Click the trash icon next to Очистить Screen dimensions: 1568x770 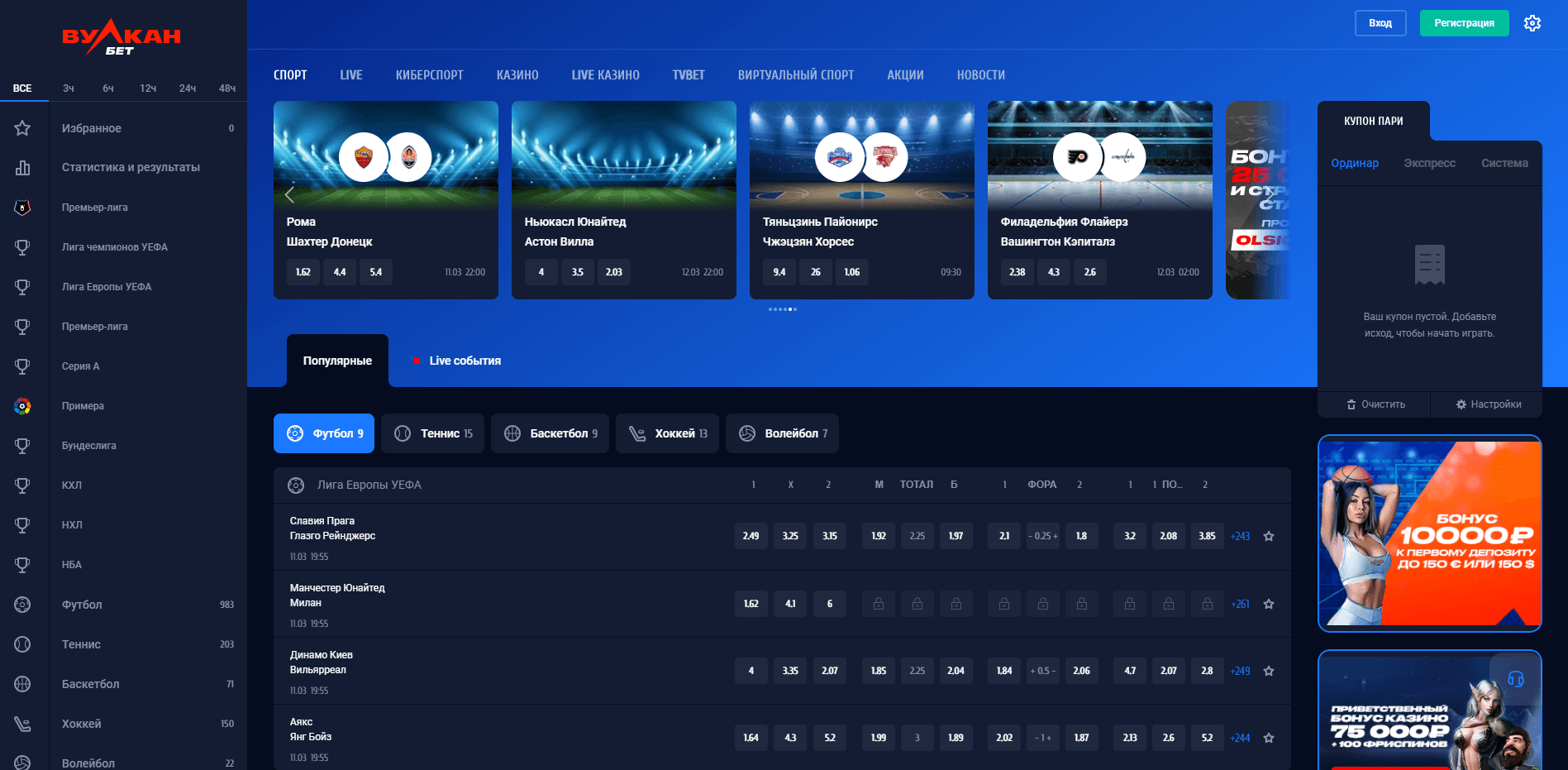tap(1351, 404)
